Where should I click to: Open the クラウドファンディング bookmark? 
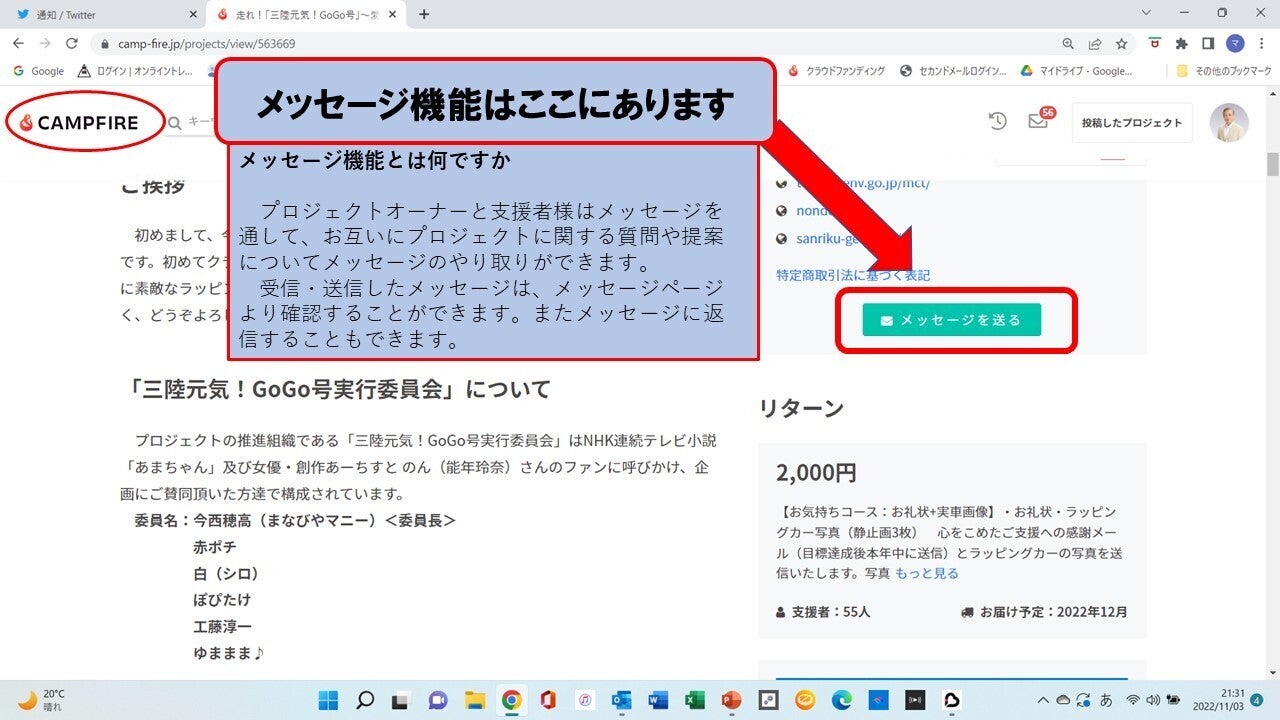click(x=836, y=71)
